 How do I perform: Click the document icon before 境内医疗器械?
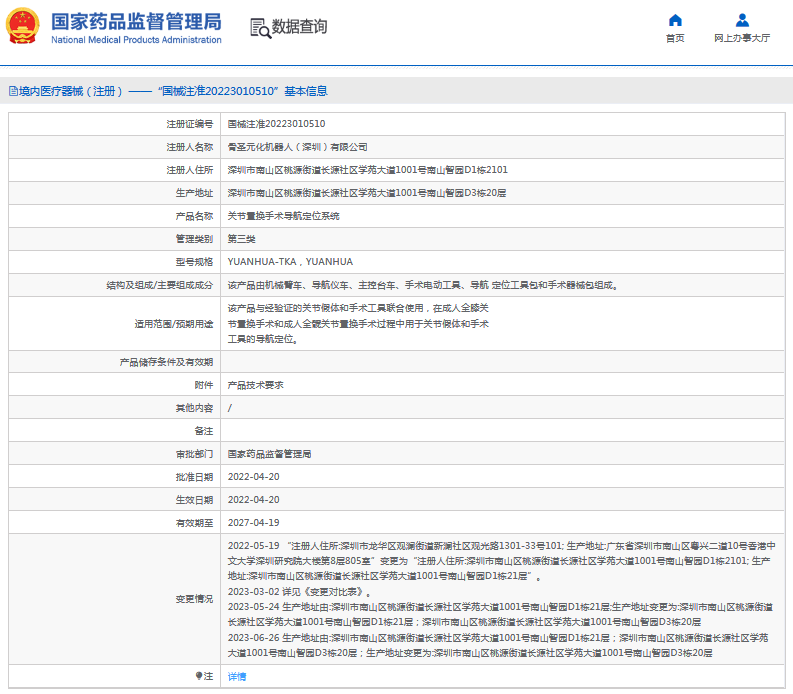point(12,91)
